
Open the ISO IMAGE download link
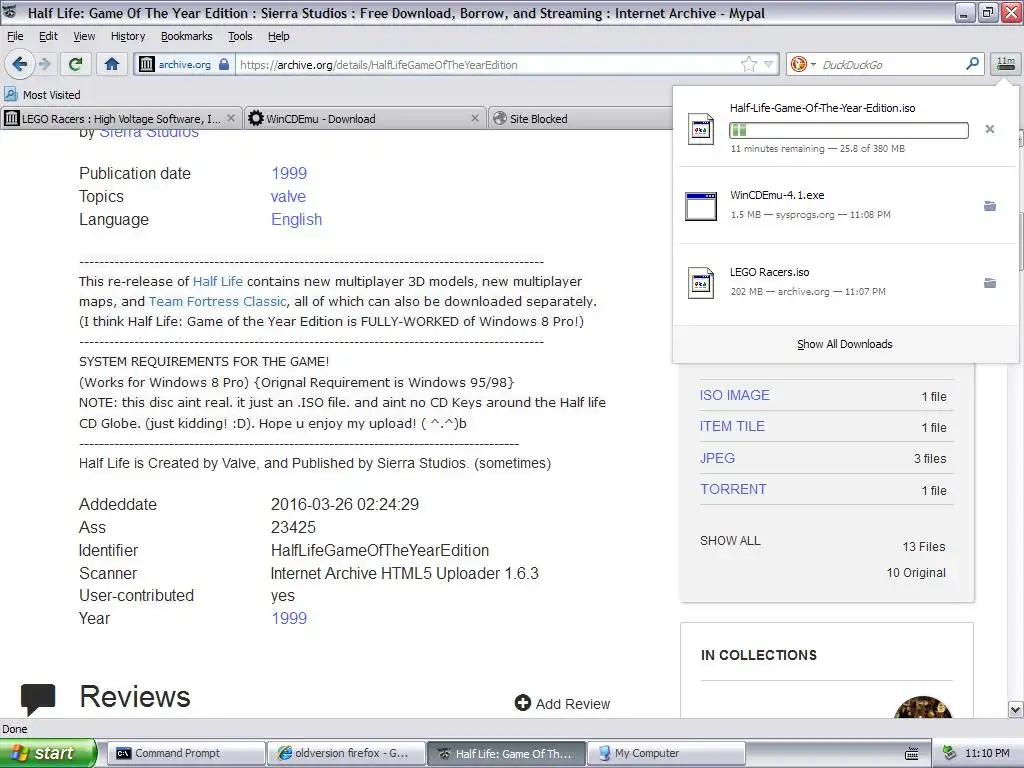click(x=735, y=394)
